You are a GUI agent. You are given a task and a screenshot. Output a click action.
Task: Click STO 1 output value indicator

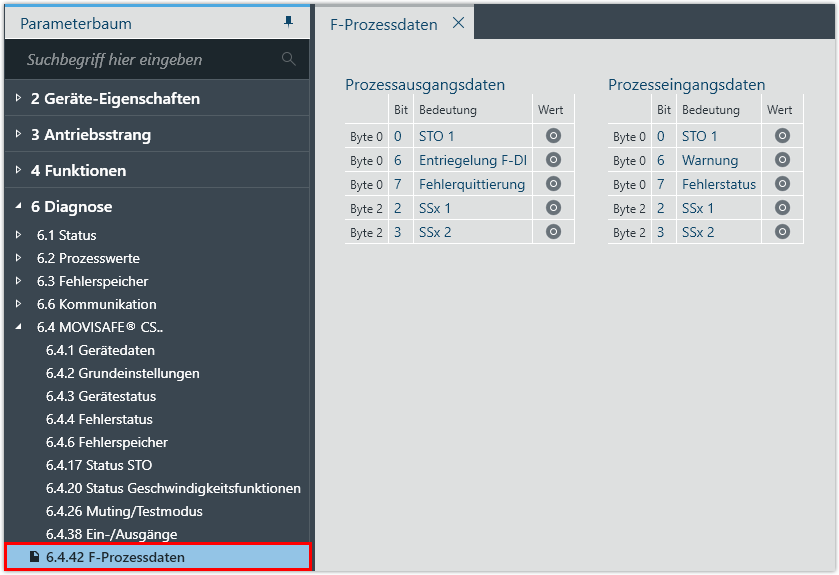(x=553, y=136)
